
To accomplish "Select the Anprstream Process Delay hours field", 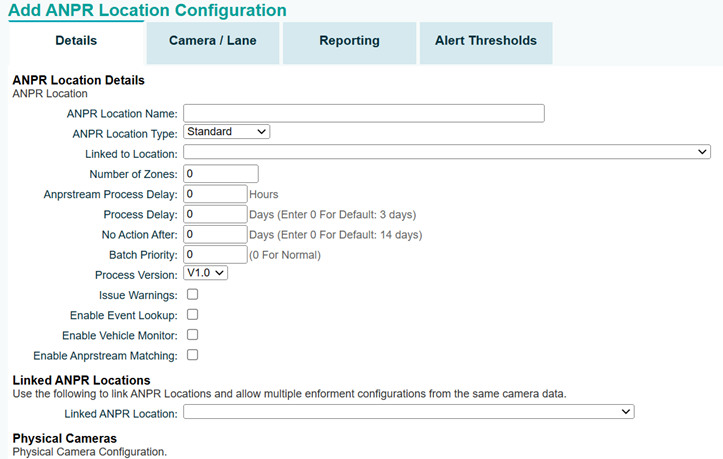I will pos(215,194).
